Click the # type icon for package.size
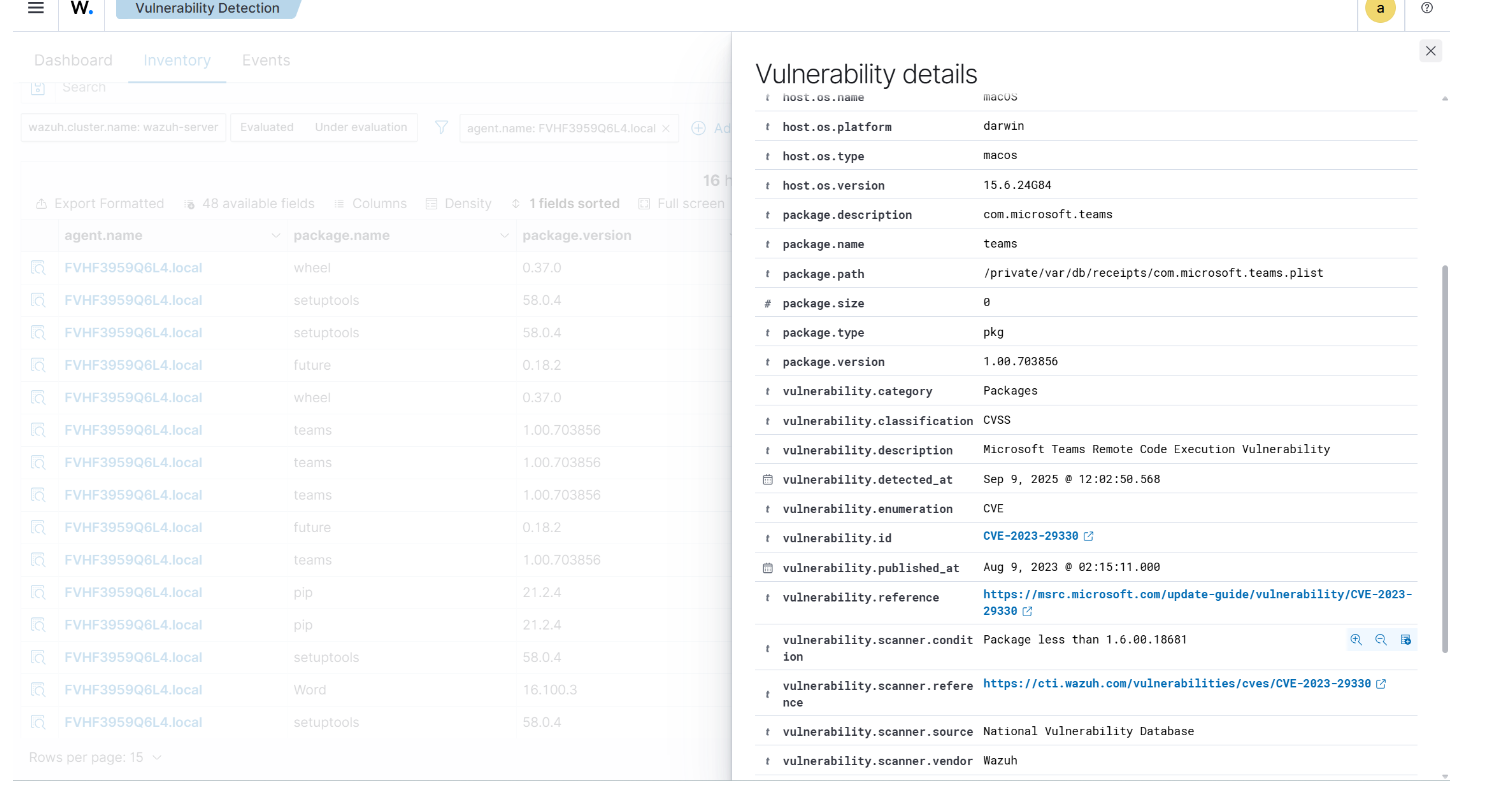Screen dimensions: 1489x801 (x=767, y=303)
